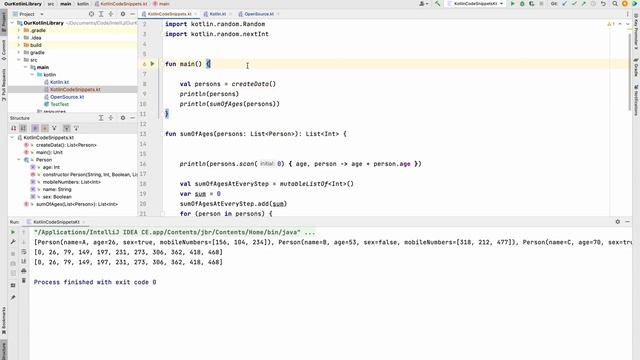Expand the build folder in project tree
Image resolution: width=640 pixels, height=360 pixels.
point(19,45)
